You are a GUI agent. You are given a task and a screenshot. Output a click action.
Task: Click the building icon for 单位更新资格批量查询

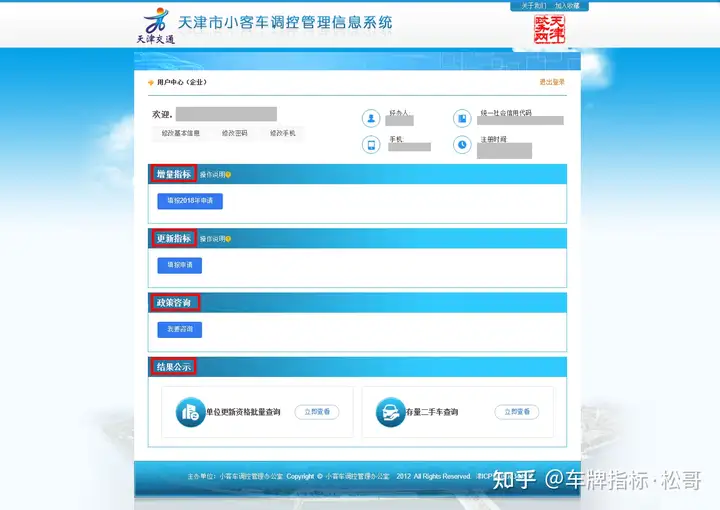coord(190,412)
